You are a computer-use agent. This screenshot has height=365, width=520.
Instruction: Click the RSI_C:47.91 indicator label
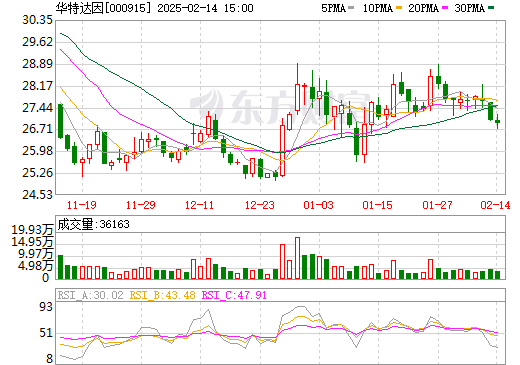click(234, 295)
